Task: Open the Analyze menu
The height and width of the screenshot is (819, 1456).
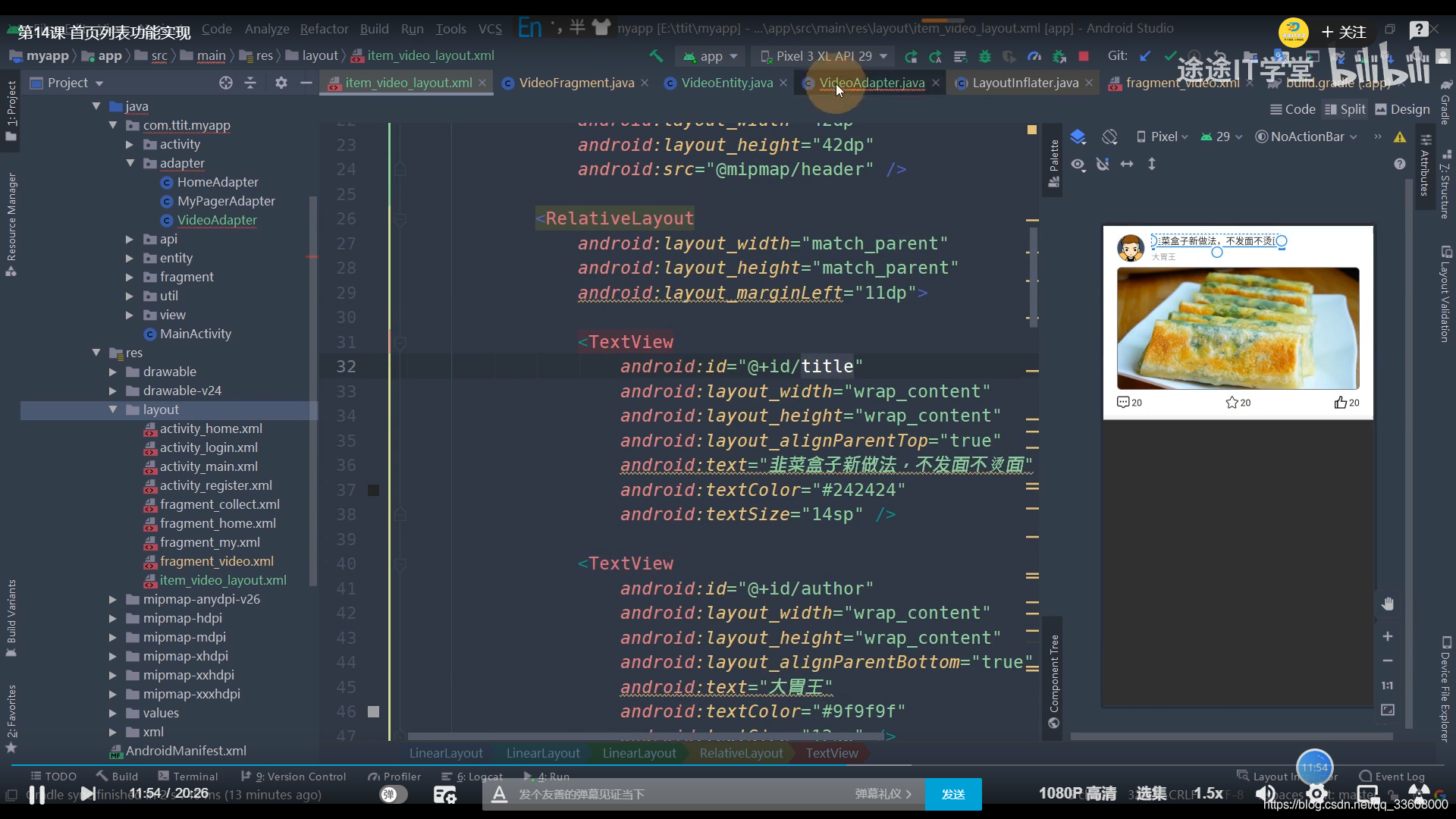Action: click(267, 29)
